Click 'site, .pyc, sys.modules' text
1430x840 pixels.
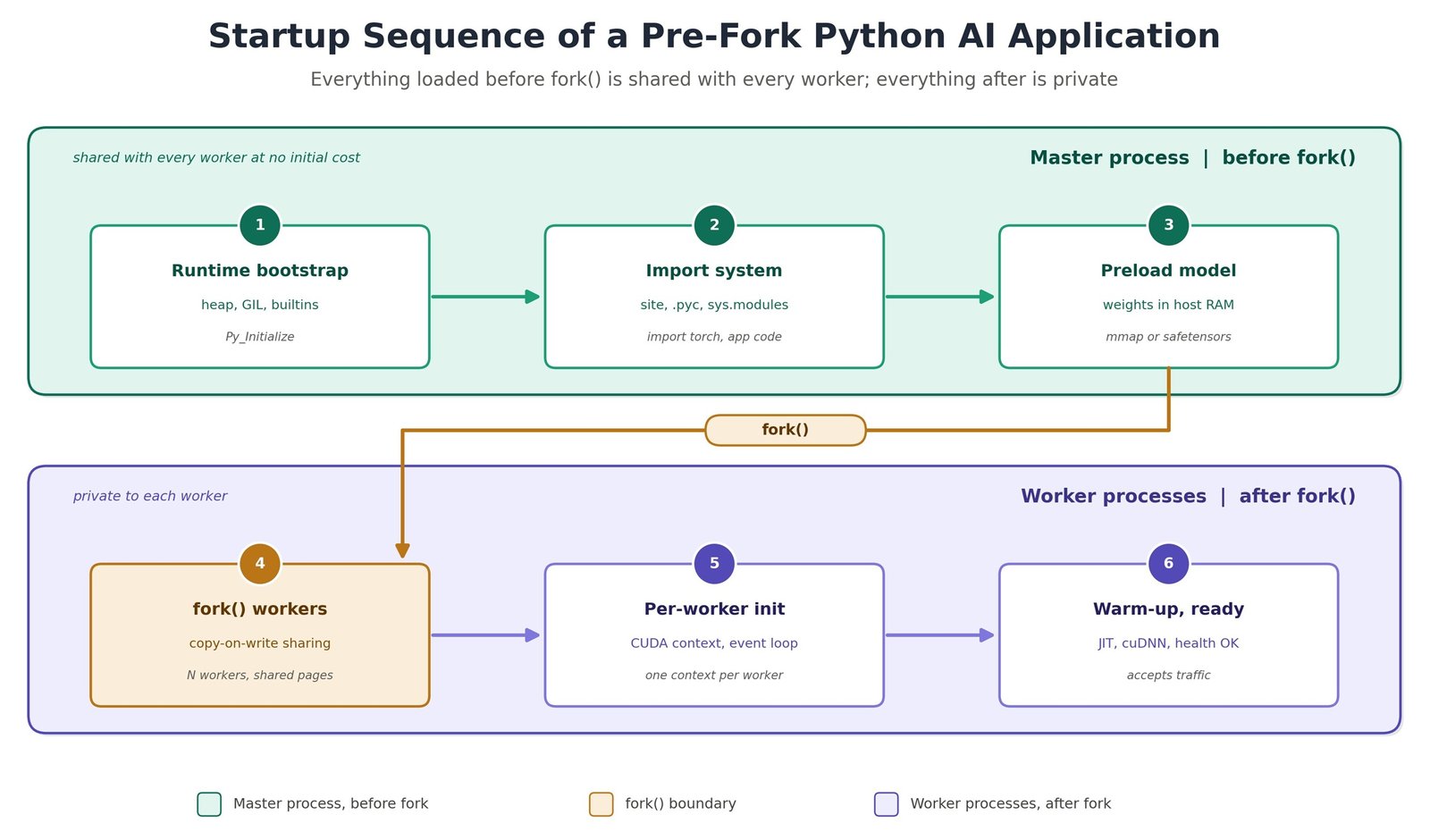714,305
